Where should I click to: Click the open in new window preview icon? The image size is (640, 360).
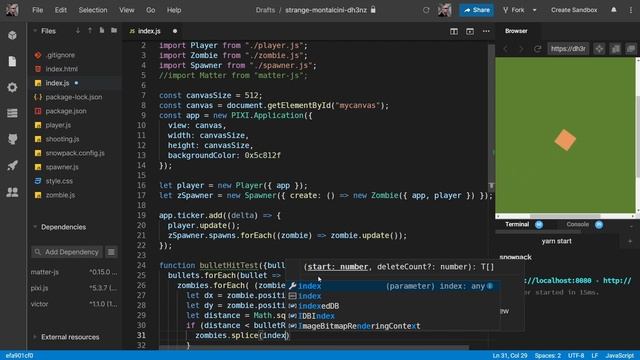coord(615,49)
